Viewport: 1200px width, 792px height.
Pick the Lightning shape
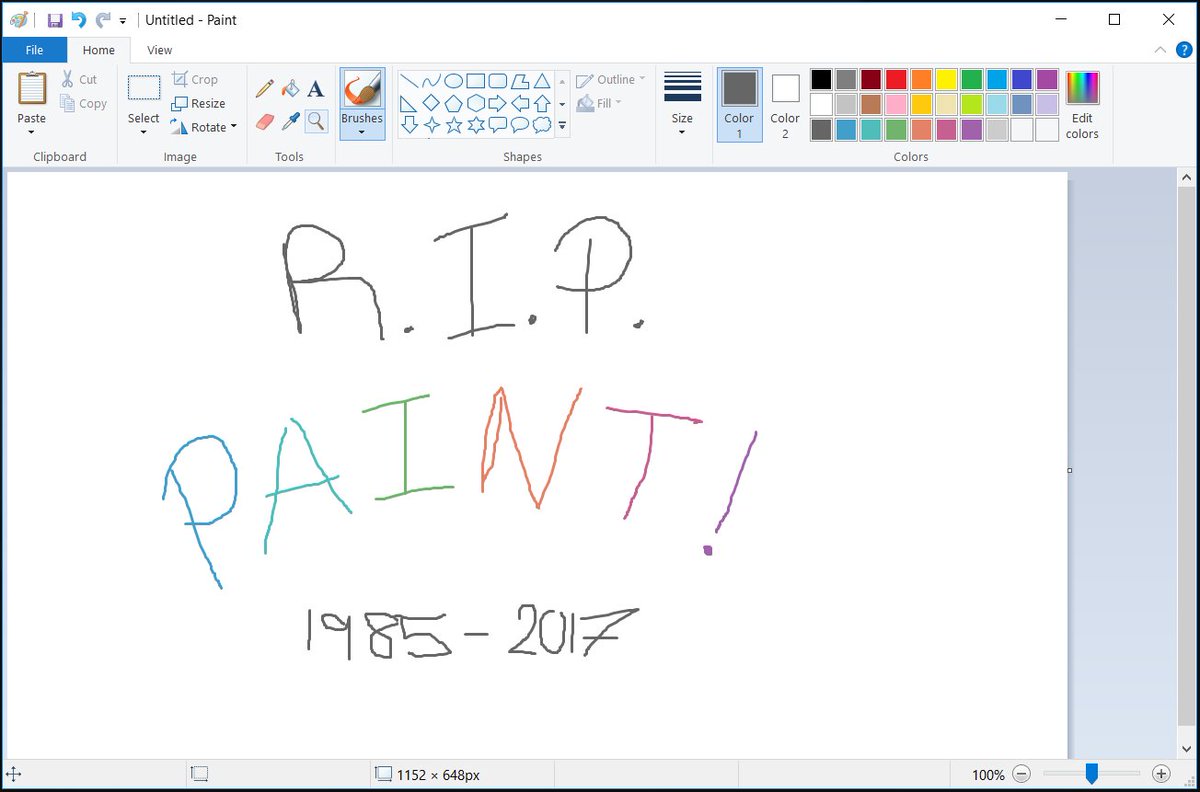tap(562, 124)
